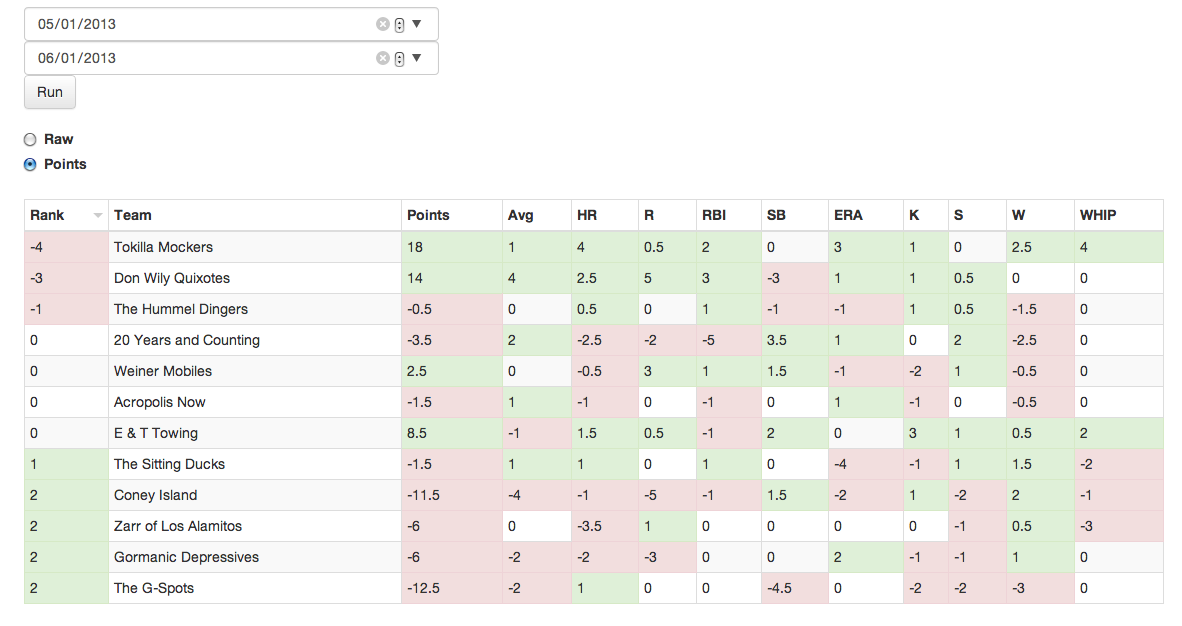Sort by the WHIP column header
The height and width of the screenshot is (626, 1182).
(x=1098, y=215)
